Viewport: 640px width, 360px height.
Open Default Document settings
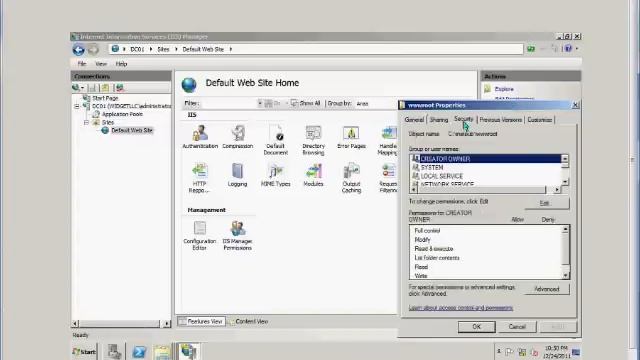click(276, 140)
